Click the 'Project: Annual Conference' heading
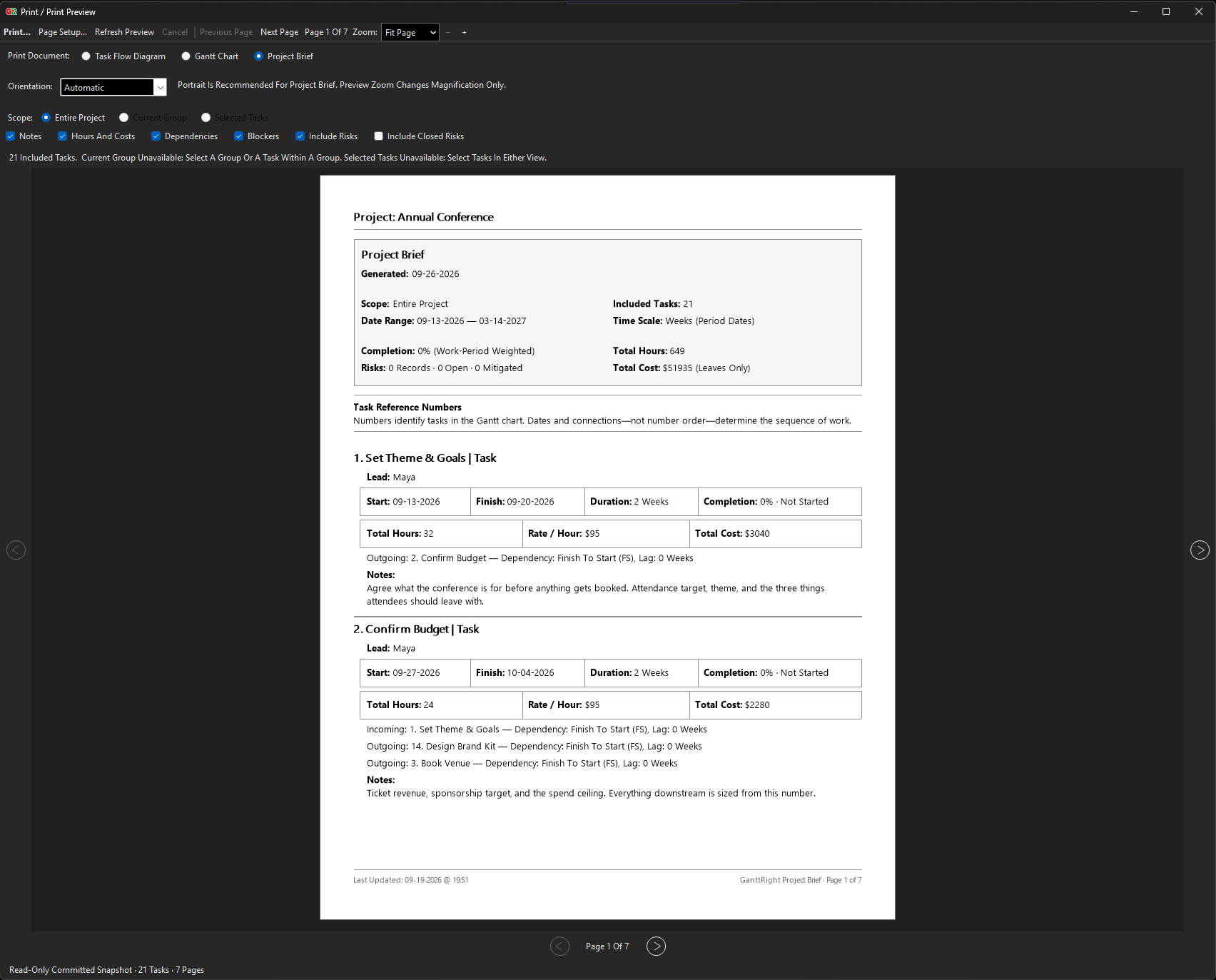 [x=423, y=217]
